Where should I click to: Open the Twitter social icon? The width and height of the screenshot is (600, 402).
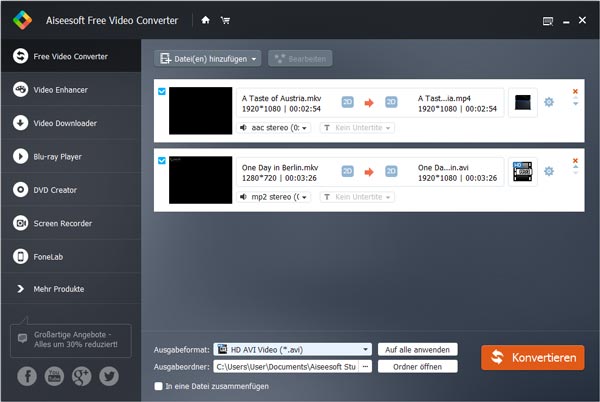point(109,376)
